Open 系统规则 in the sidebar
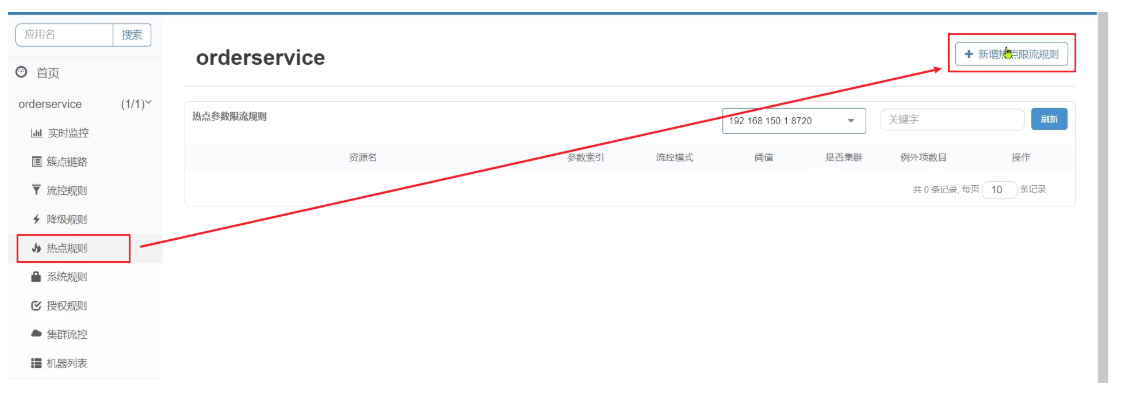Screen dimensions: 1129x397 (x=68, y=277)
